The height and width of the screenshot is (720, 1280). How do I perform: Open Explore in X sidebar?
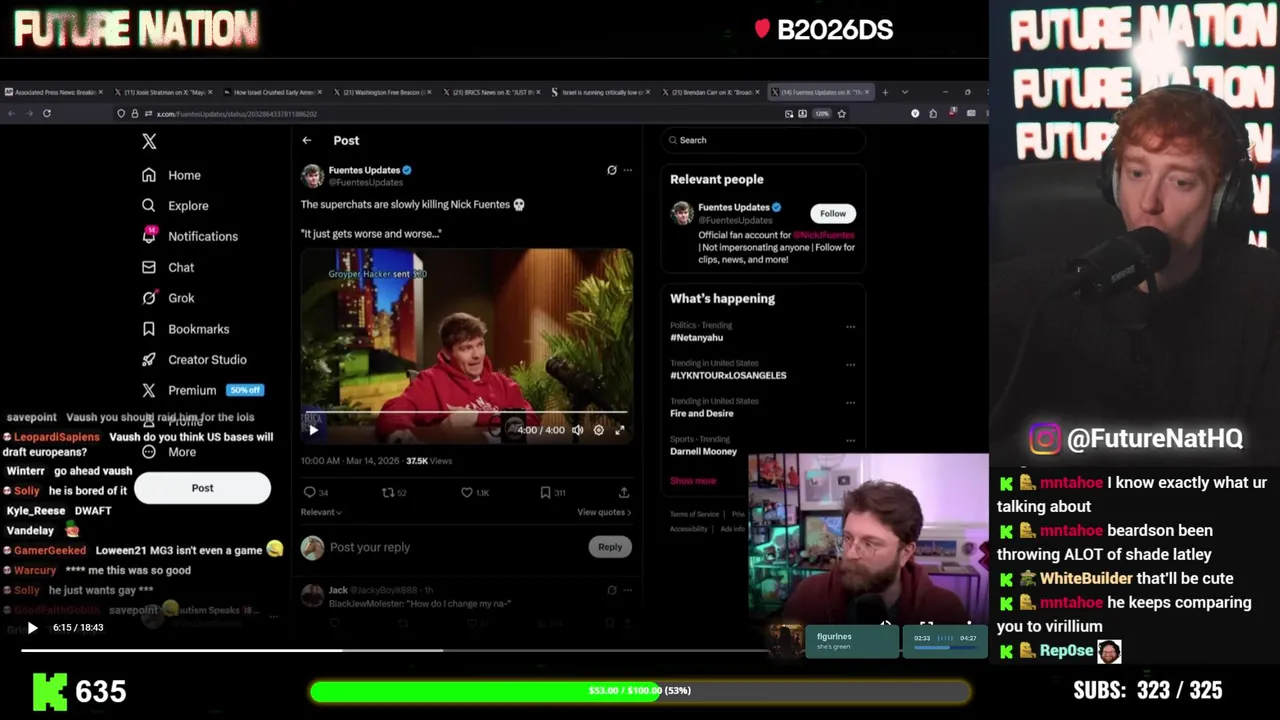175,206
